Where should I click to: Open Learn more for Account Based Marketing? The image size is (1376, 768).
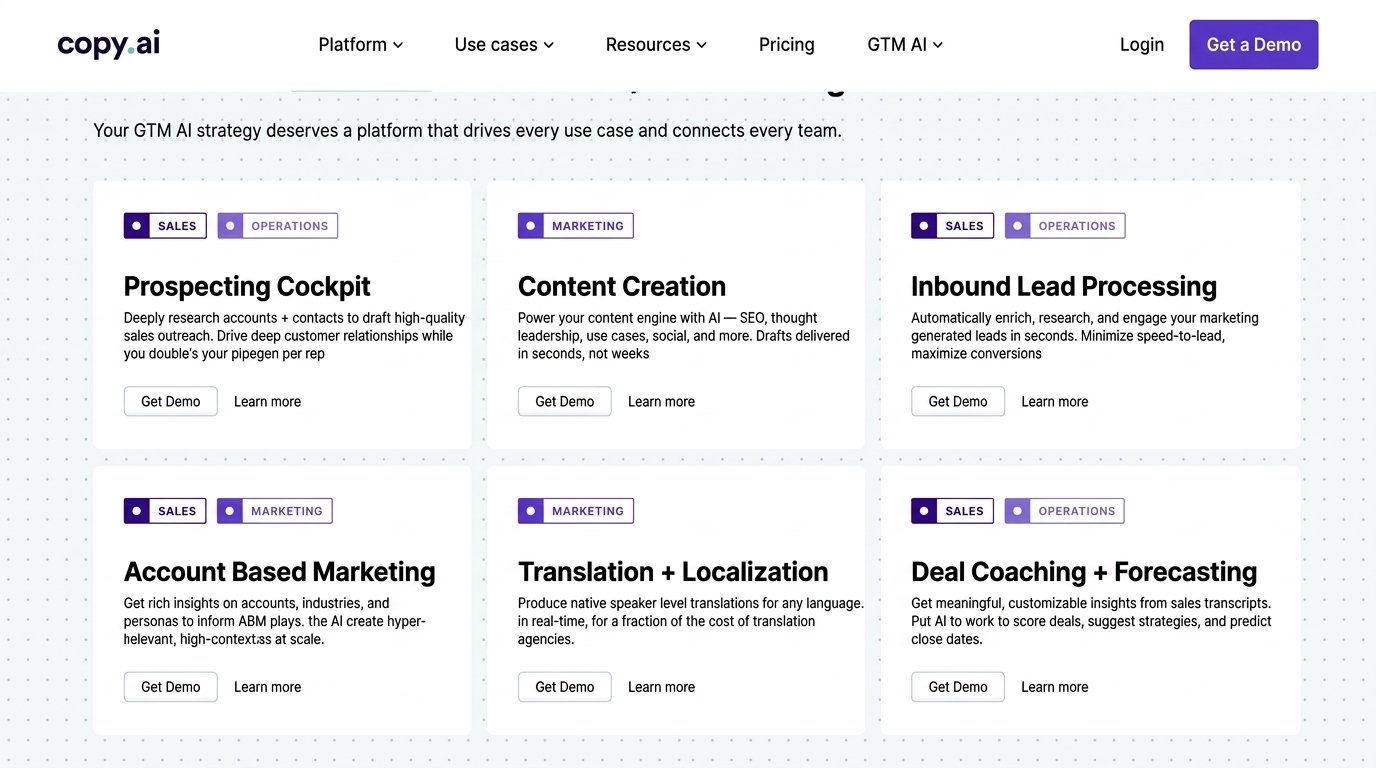[267, 687]
